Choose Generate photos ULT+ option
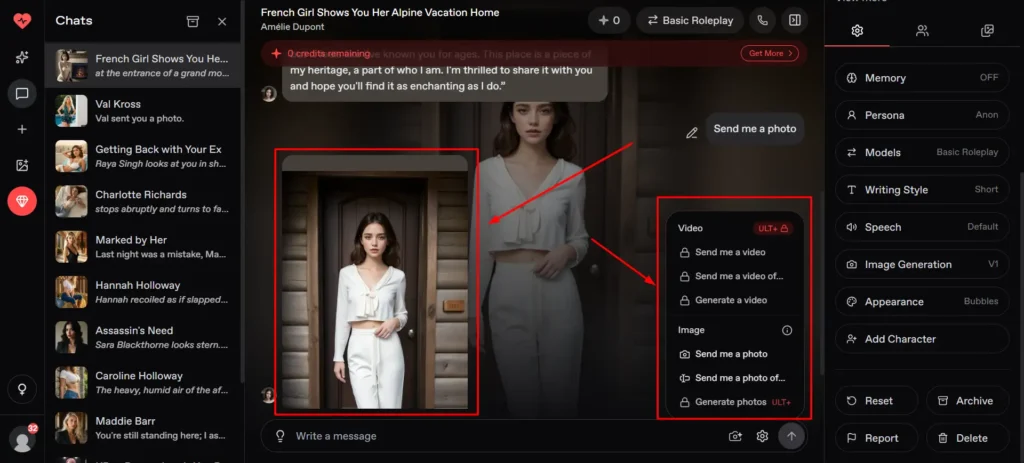This screenshot has height=463, width=1024. (x=735, y=402)
